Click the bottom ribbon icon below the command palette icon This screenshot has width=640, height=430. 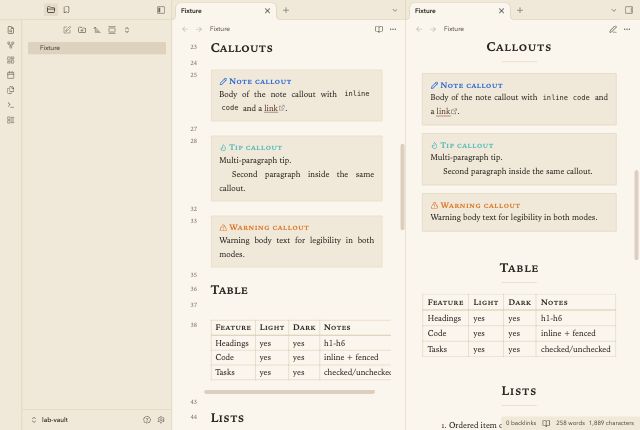point(11,120)
